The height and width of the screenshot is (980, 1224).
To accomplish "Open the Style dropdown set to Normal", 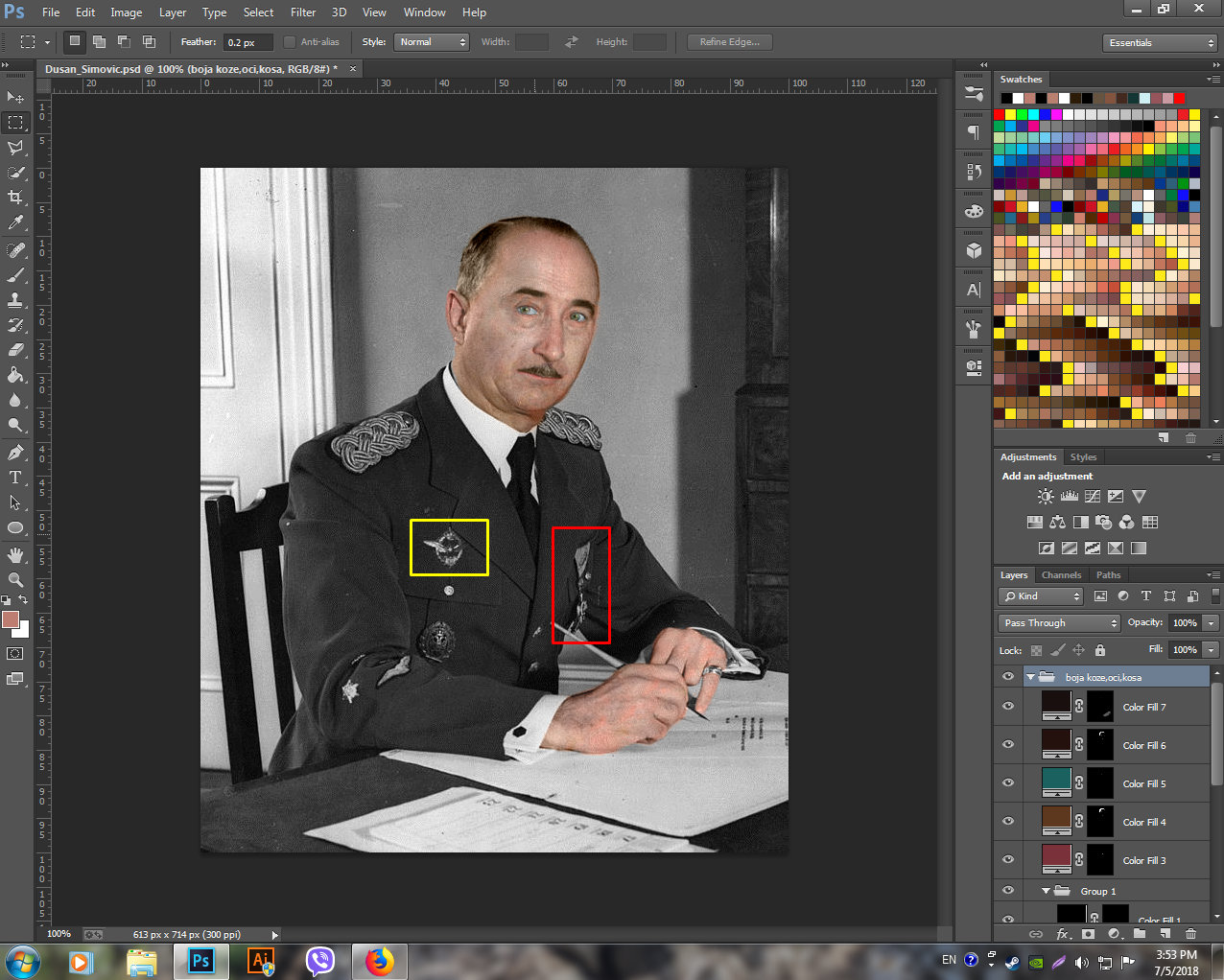I will [434, 42].
